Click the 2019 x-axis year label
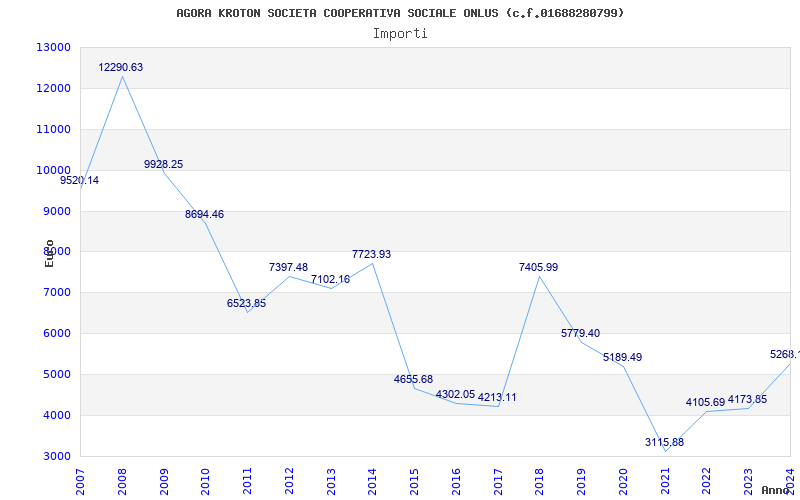This screenshot has height=500, width=800. (581, 482)
